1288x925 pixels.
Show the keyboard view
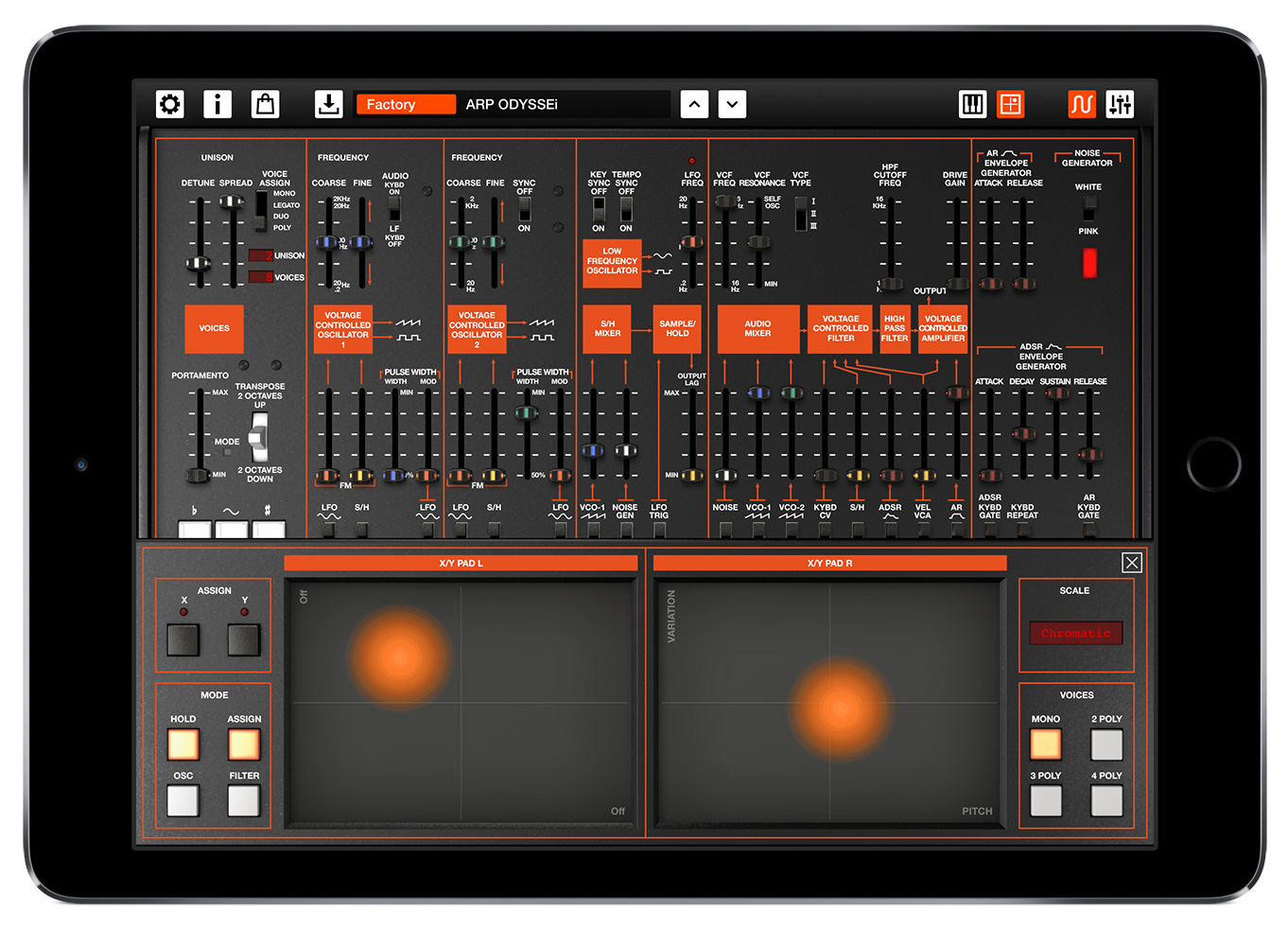pyautogui.click(x=973, y=104)
